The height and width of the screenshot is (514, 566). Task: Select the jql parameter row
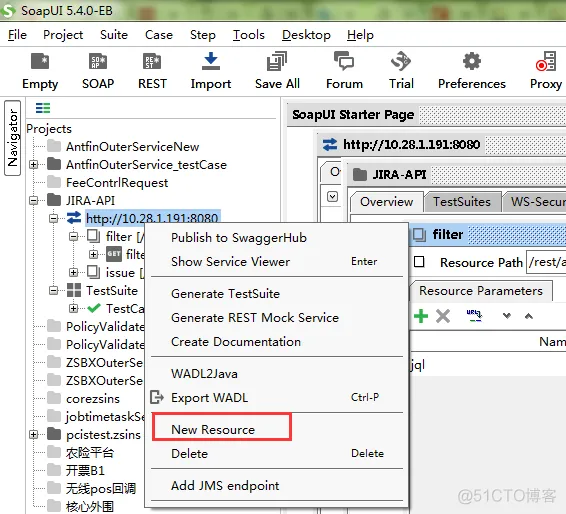(488, 365)
